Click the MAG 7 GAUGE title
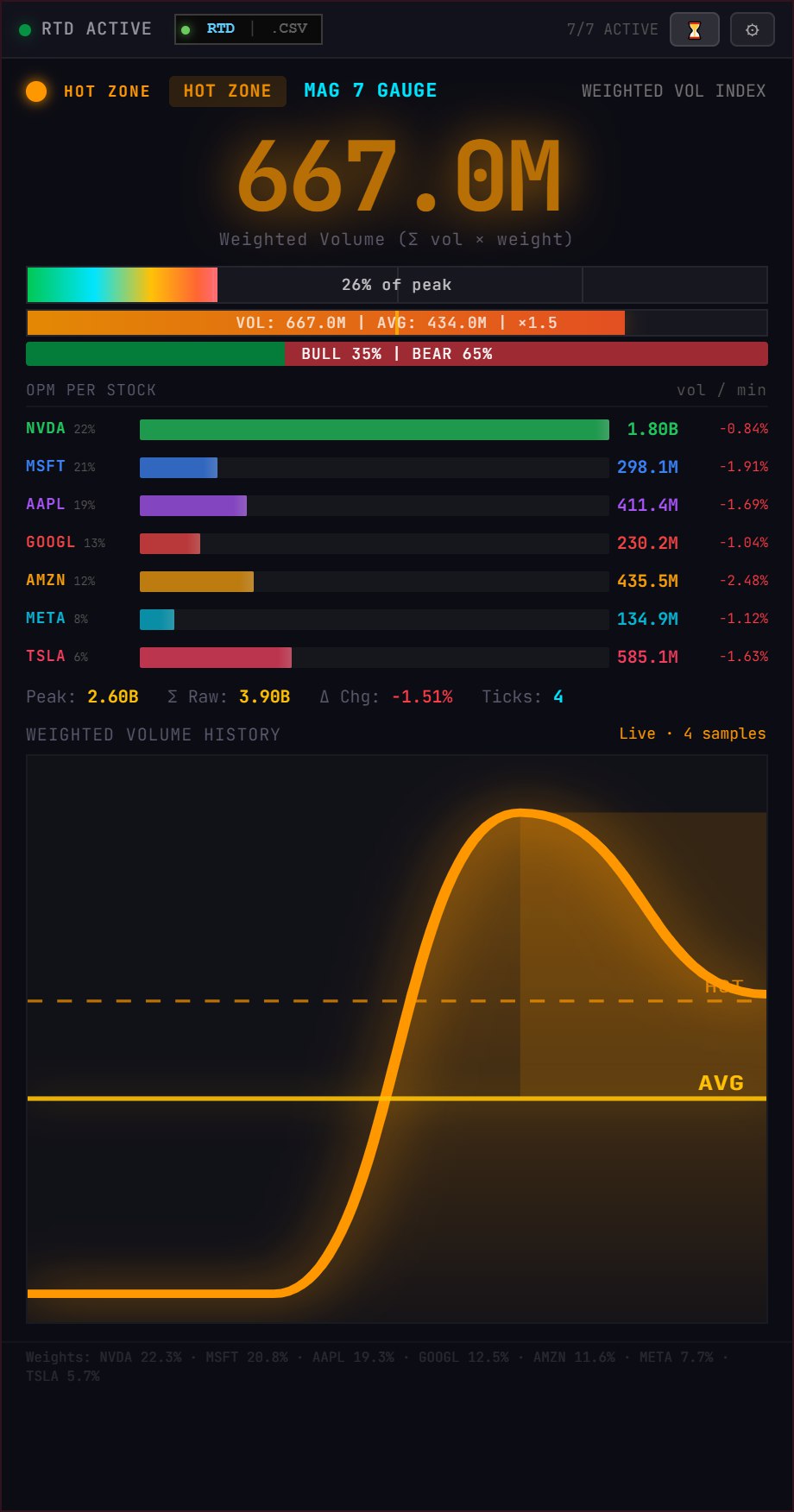794x1512 pixels. point(370,91)
